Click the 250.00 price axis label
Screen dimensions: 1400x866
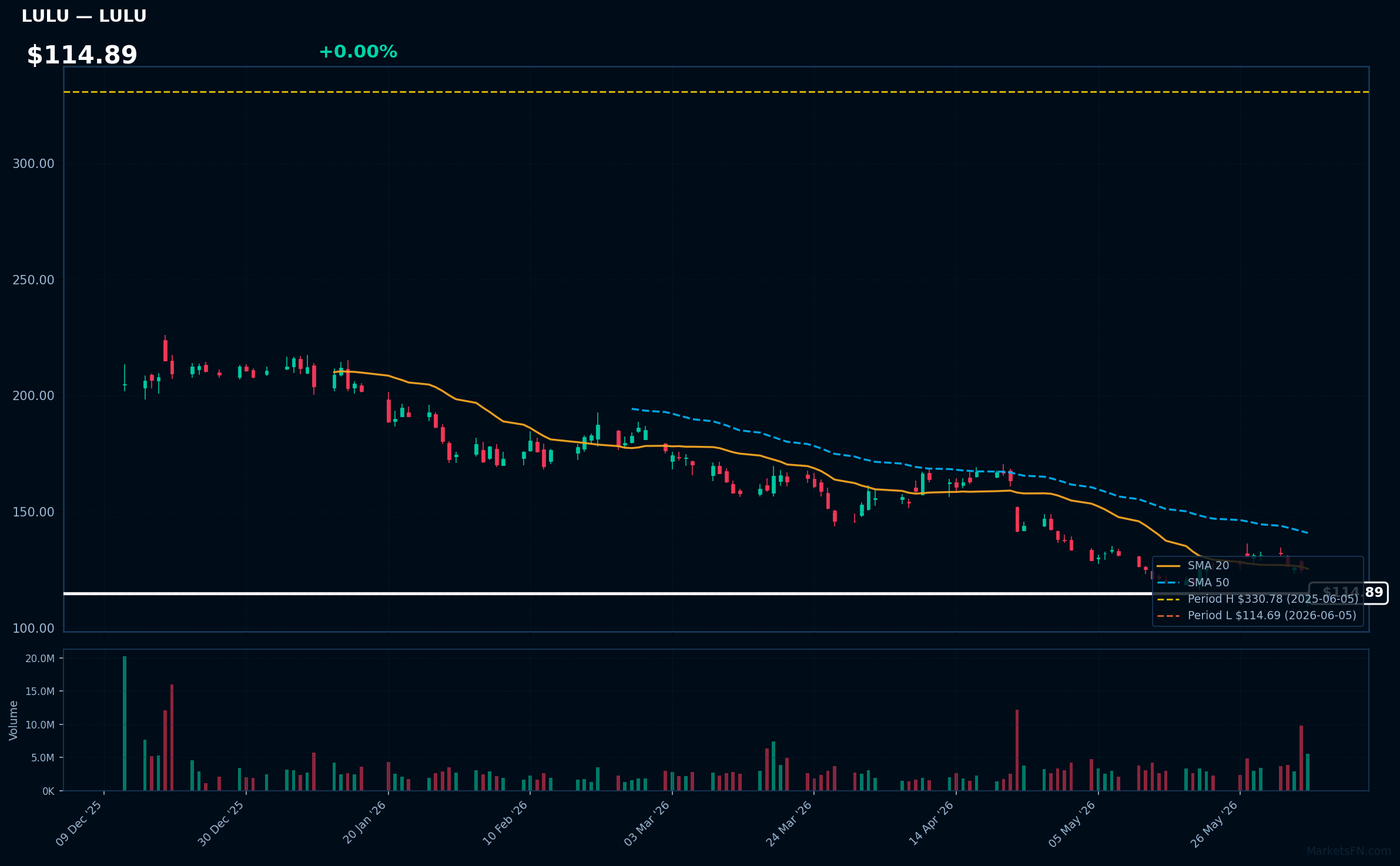click(34, 280)
